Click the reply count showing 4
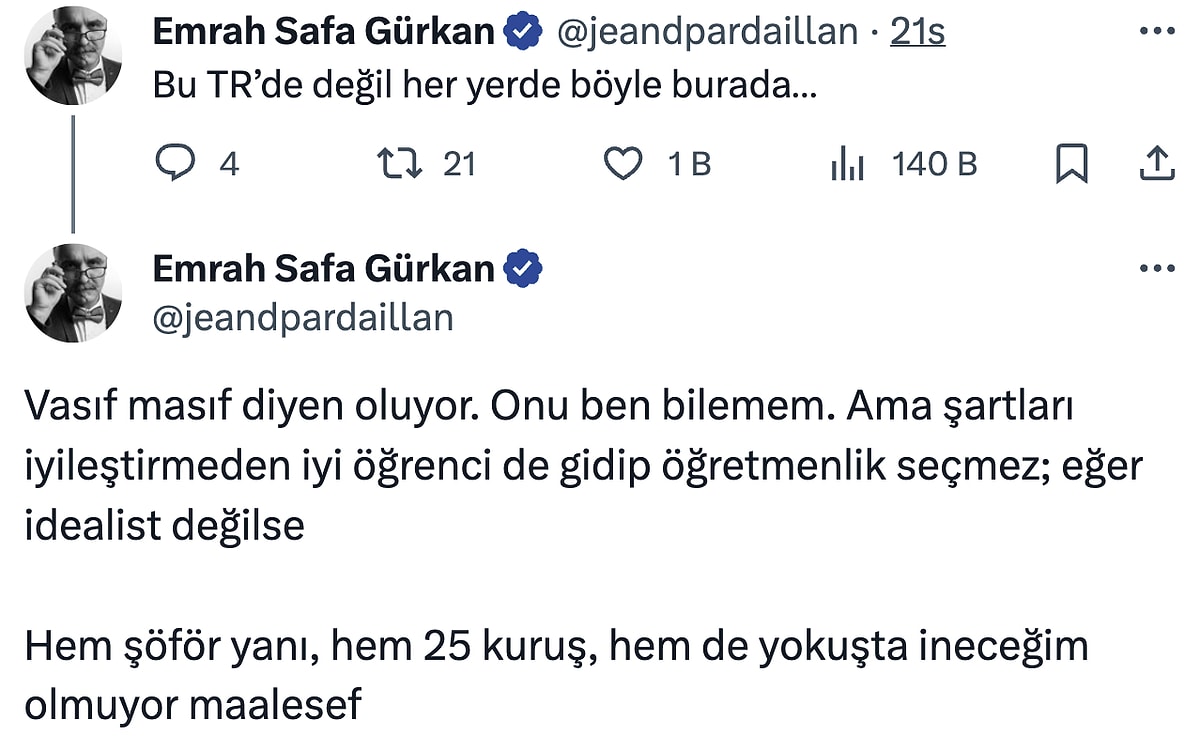Viewport: 1200px width, 747px height. click(x=228, y=163)
